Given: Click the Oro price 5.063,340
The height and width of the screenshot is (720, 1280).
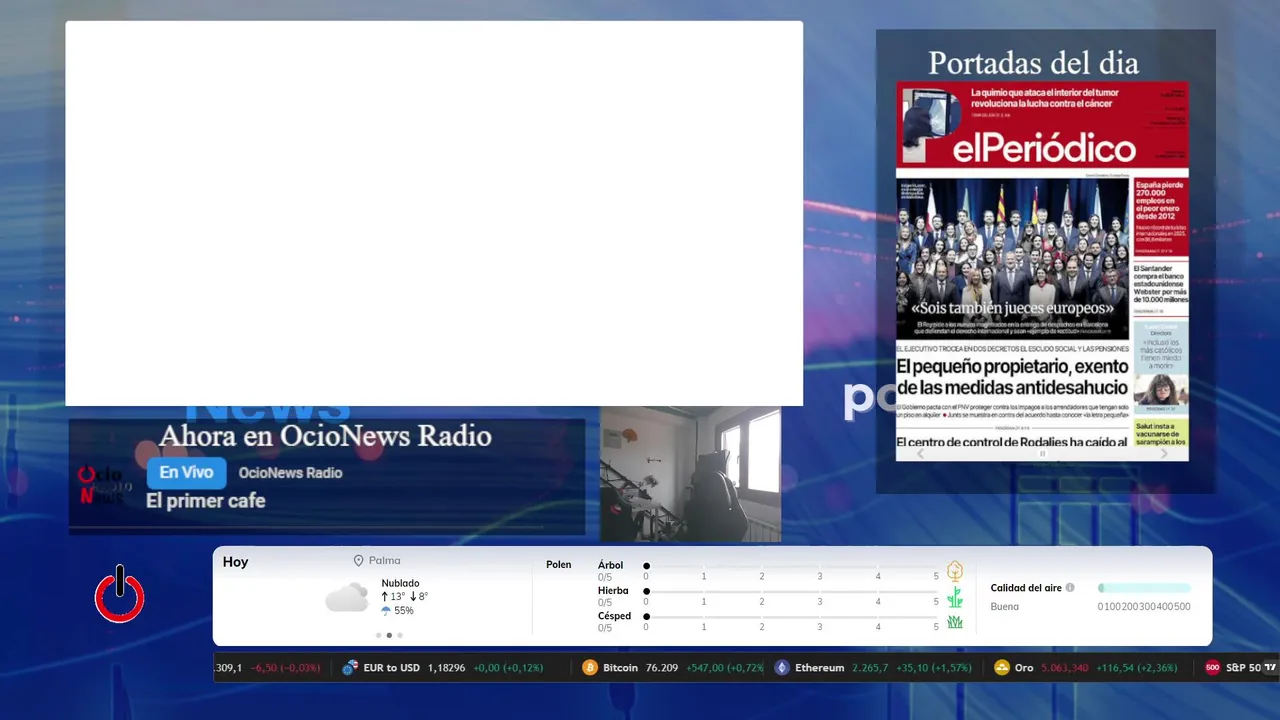Looking at the screenshot, I should 1065,668.
